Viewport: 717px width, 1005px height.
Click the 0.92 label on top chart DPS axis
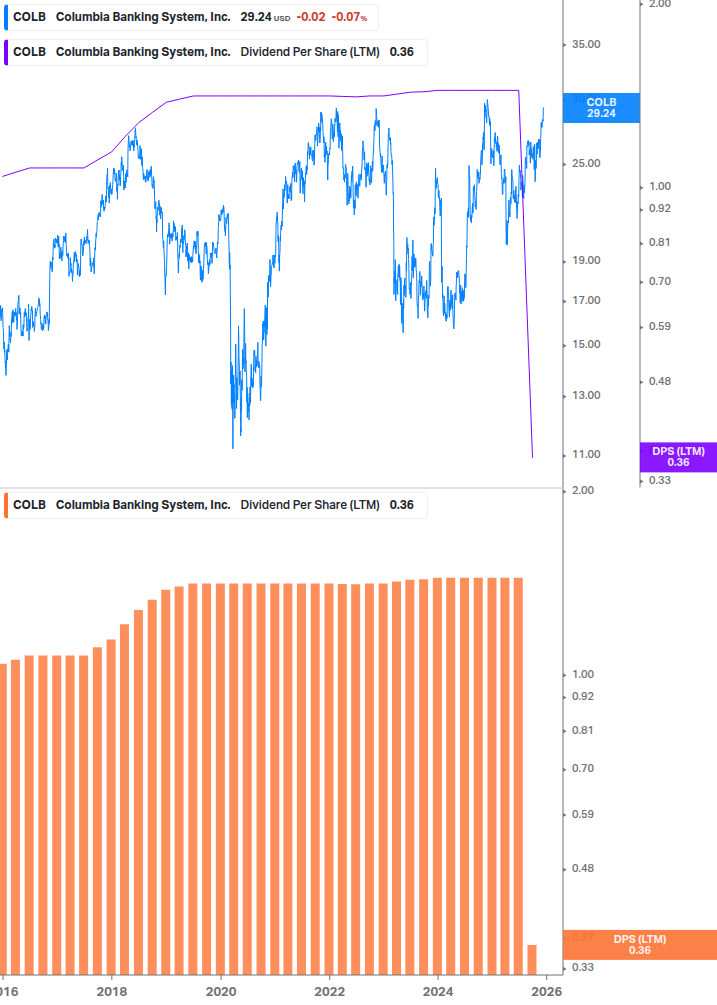tap(660, 208)
